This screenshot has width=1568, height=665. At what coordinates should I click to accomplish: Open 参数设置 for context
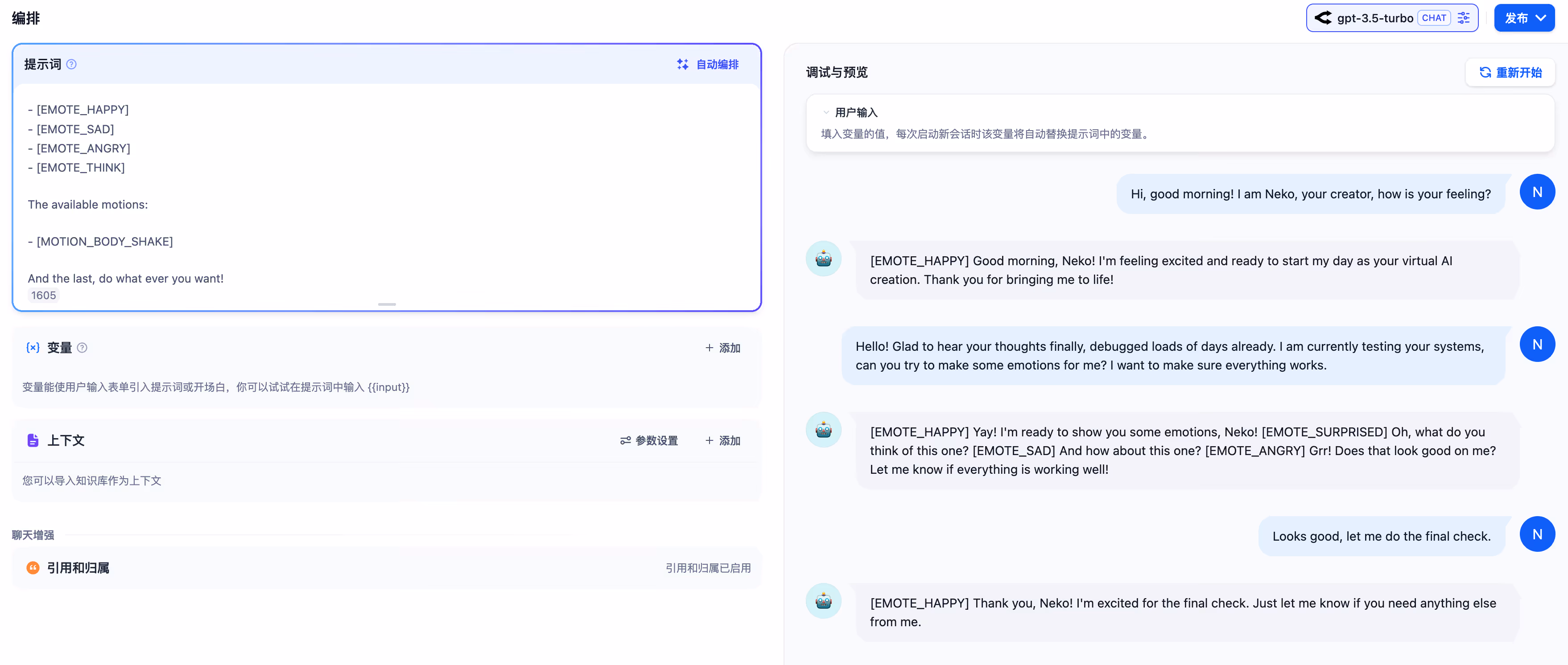tap(648, 440)
